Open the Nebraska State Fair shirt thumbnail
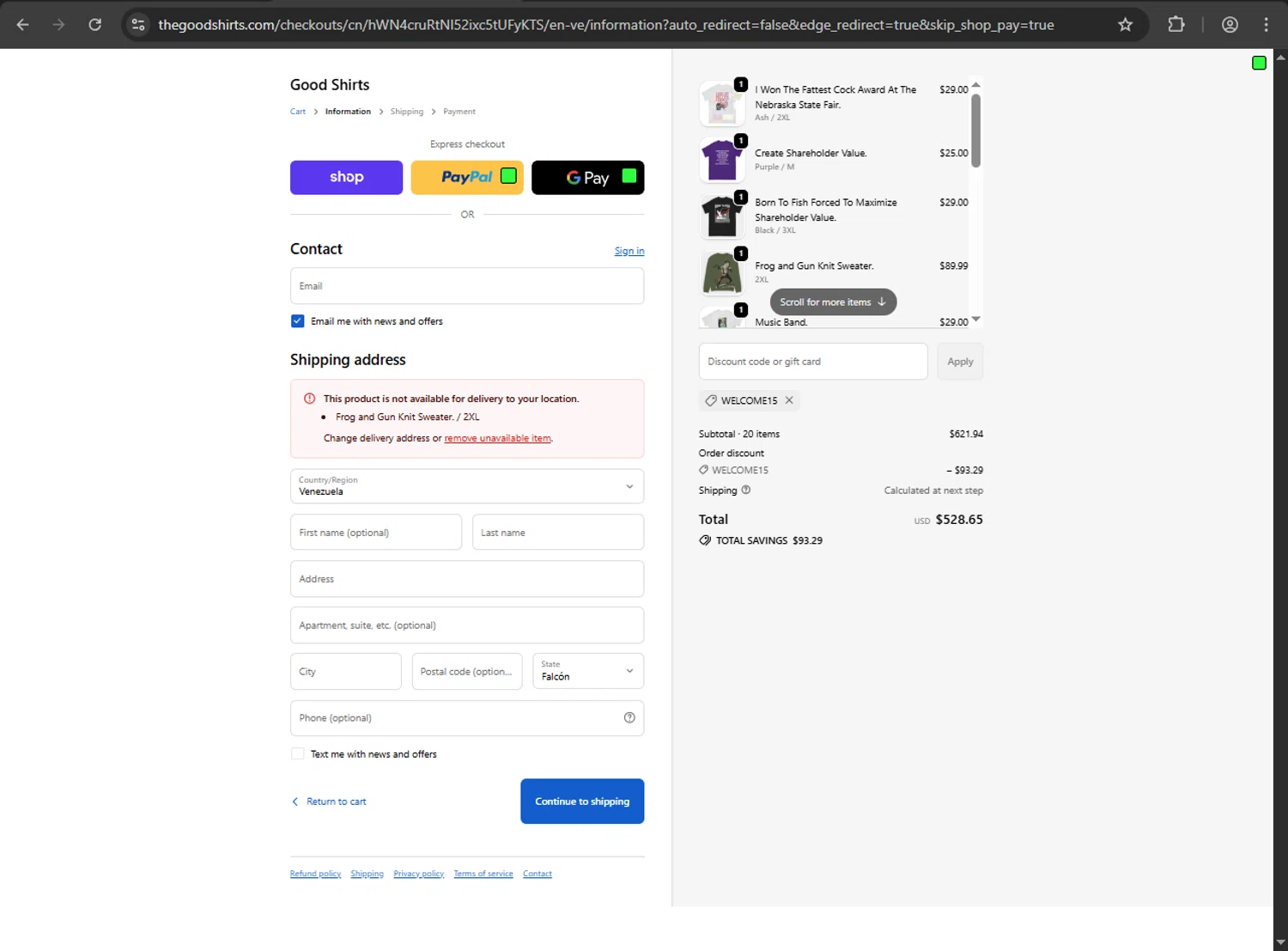This screenshot has width=1288, height=951. click(721, 104)
